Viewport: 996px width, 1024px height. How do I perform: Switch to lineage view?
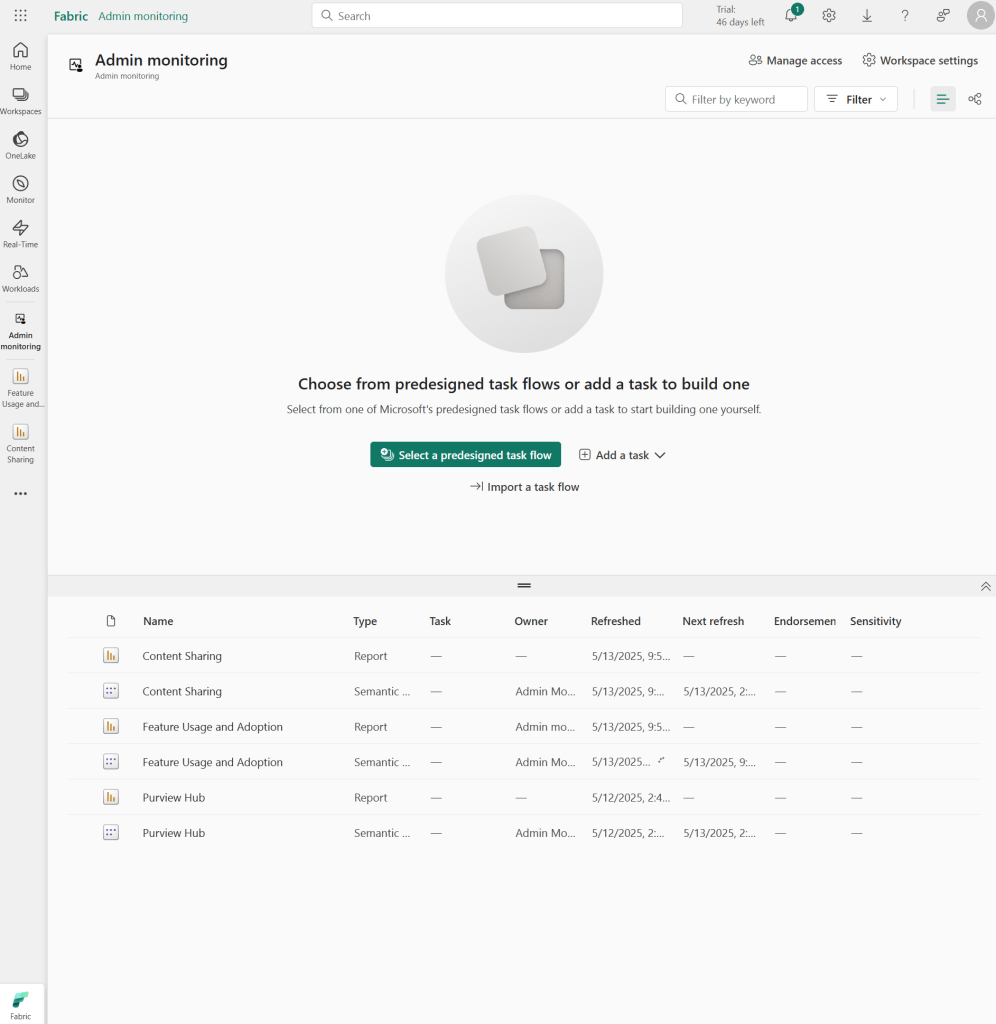(x=975, y=99)
